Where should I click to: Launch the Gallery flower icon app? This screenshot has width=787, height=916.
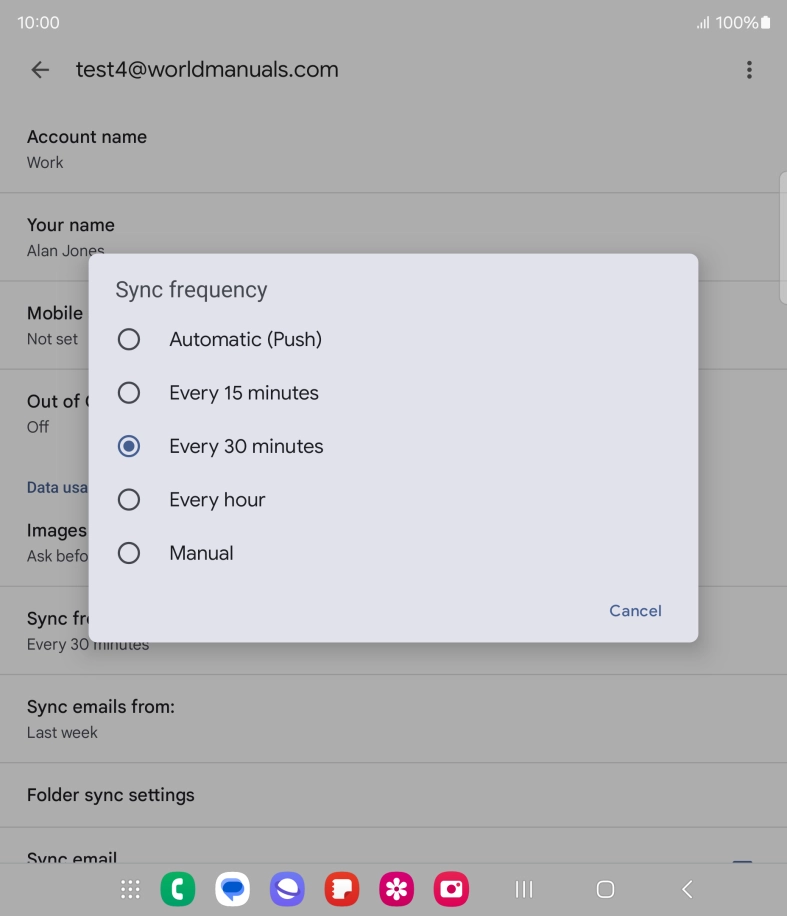[397, 889]
